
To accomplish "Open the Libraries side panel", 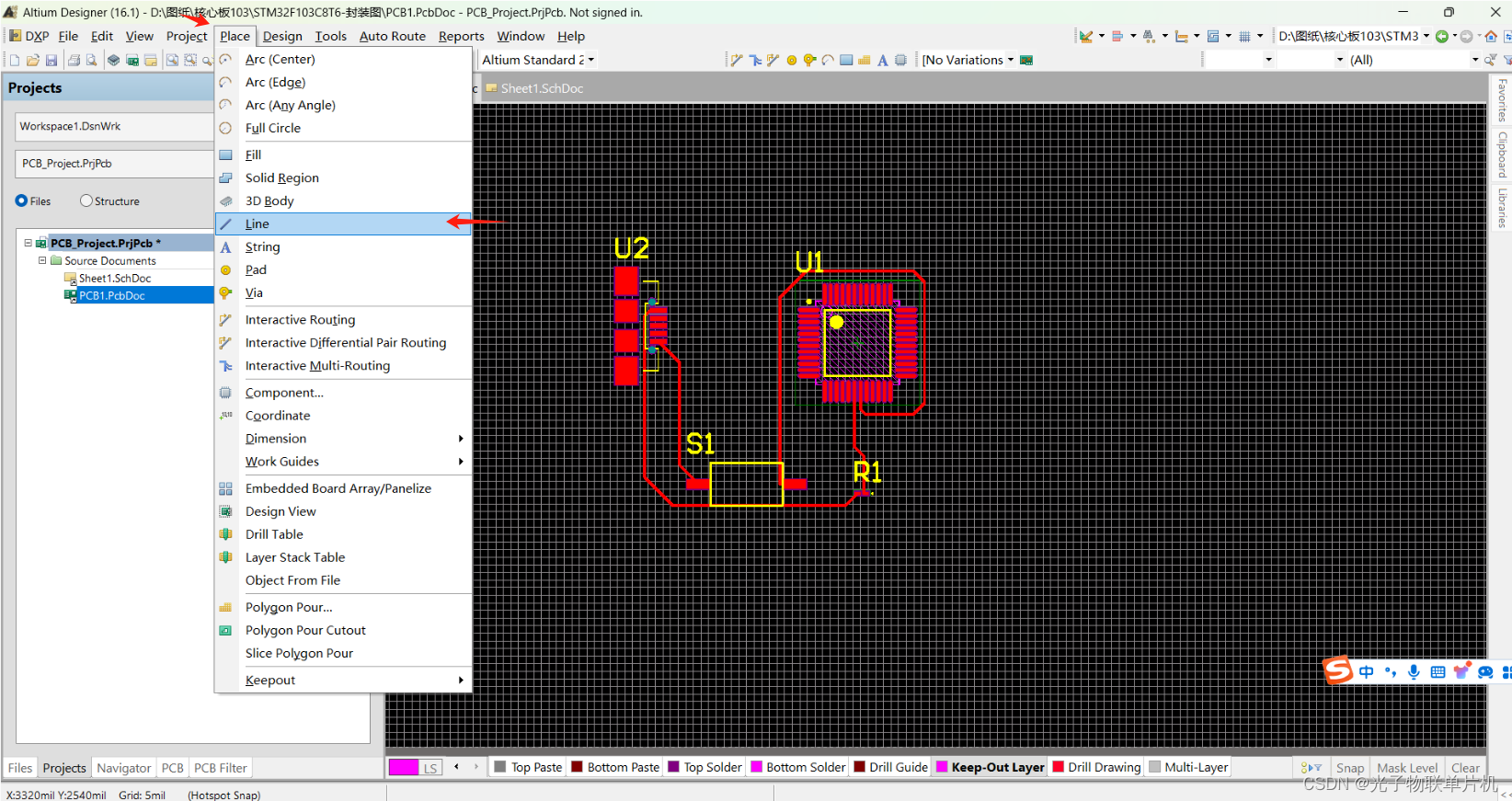I will click(1502, 208).
